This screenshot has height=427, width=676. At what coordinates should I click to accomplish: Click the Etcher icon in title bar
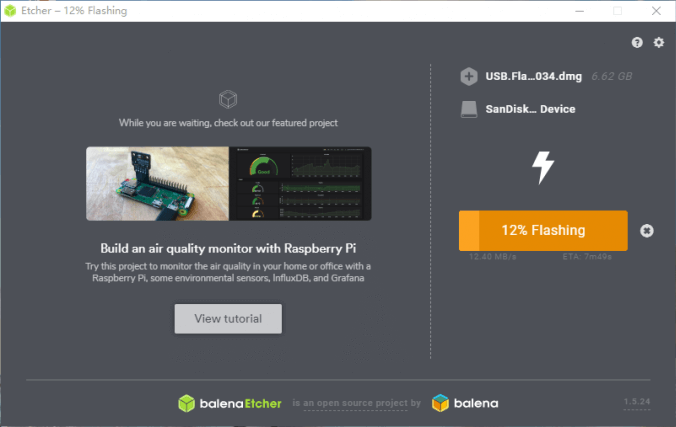point(10,11)
